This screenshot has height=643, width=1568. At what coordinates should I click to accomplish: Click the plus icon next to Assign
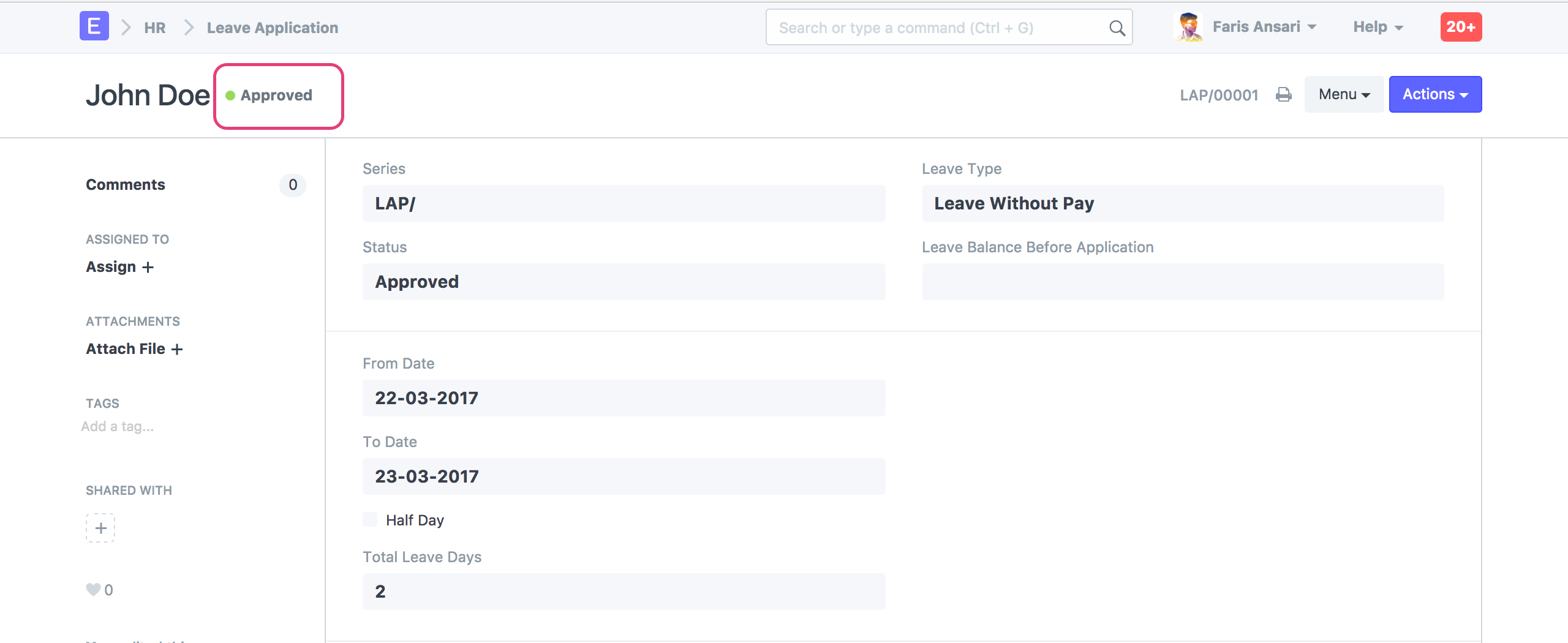[148, 268]
